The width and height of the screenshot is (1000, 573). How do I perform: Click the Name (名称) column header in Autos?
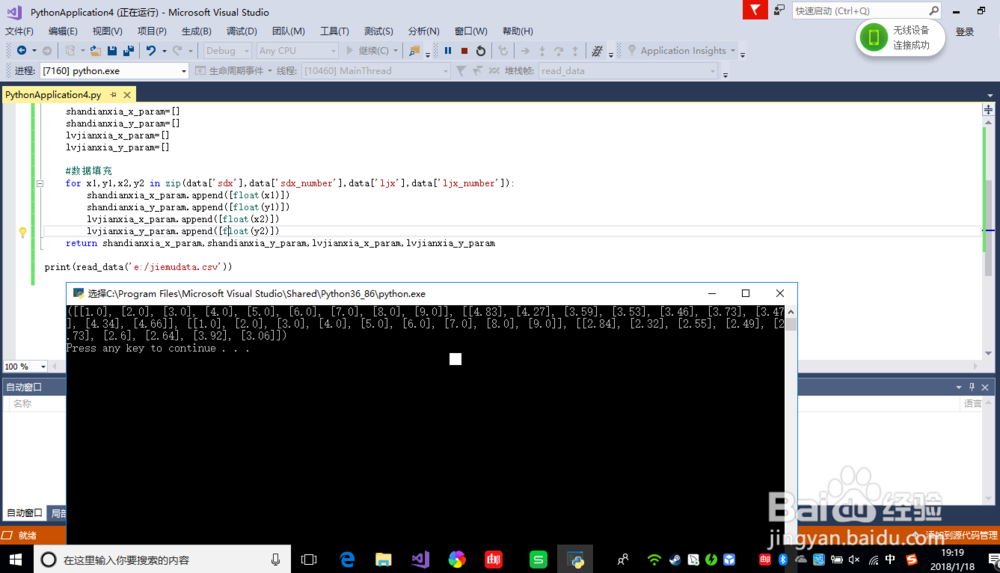(x=23, y=403)
